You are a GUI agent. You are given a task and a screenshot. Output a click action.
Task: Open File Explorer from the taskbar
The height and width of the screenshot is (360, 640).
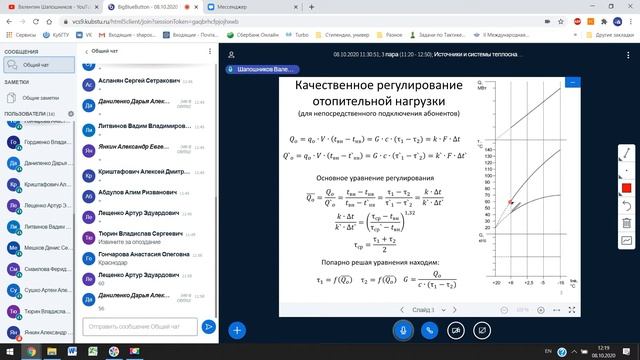(x=51, y=351)
